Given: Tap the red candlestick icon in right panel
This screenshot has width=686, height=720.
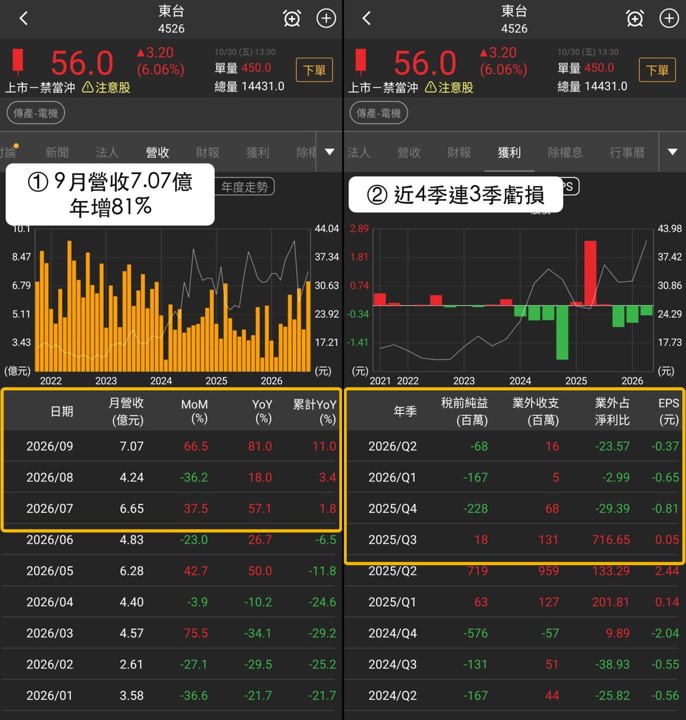Looking at the screenshot, I should coord(360,61).
